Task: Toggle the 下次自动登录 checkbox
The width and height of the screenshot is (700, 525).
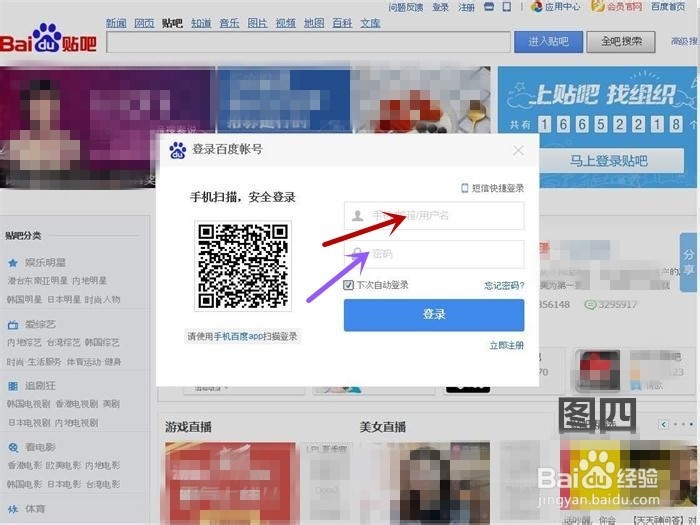Action: click(x=348, y=285)
